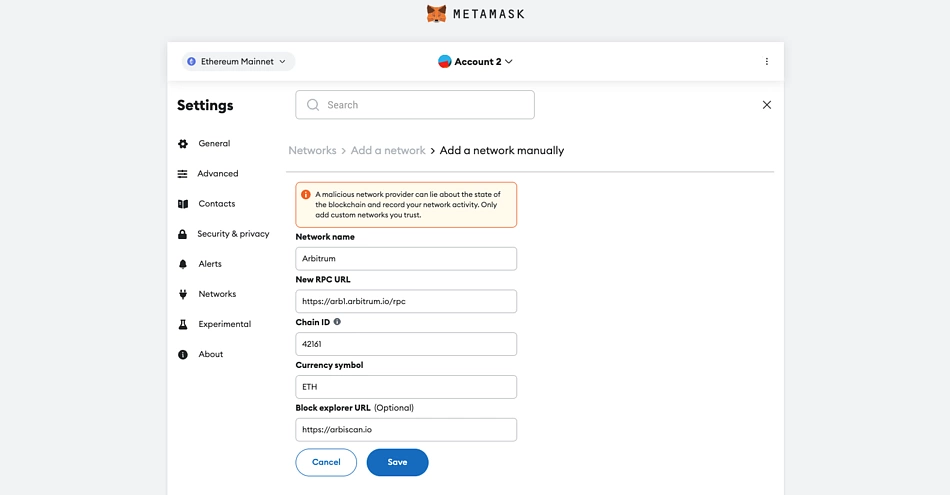The width and height of the screenshot is (950, 495).
Task: Return to Add a network breadcrumb
Action: 388,150
